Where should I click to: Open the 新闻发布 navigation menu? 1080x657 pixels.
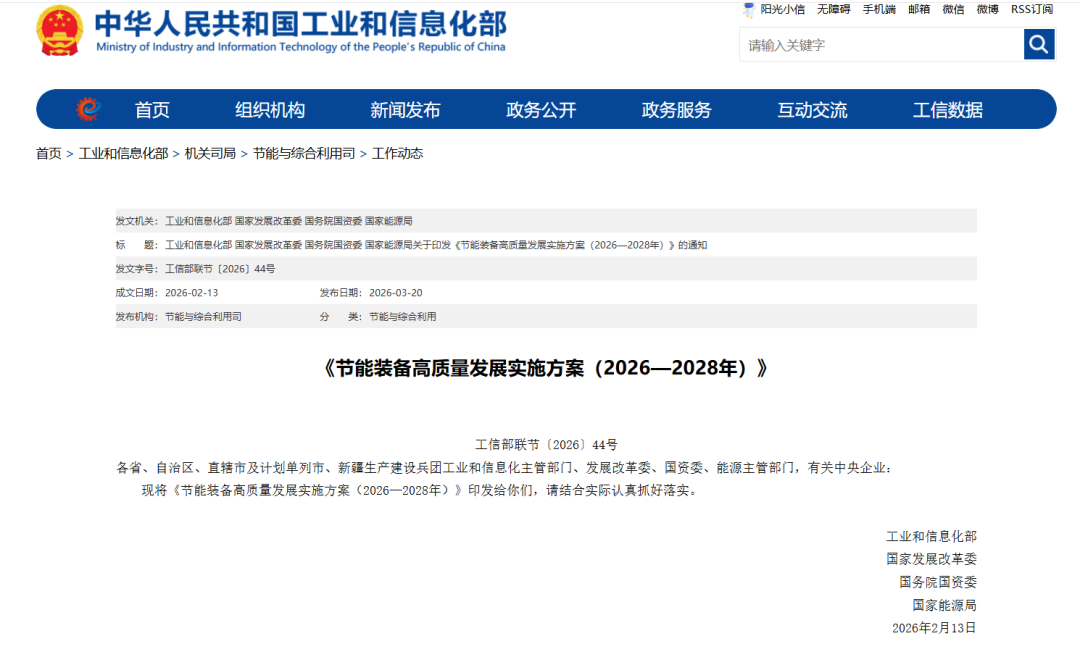click(405, 109)
